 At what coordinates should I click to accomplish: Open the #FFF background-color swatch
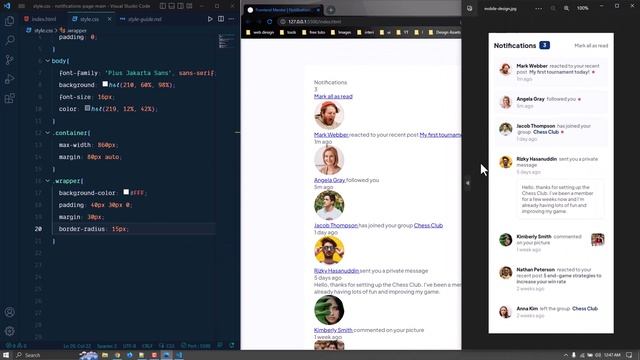click(x=126, y=192)
